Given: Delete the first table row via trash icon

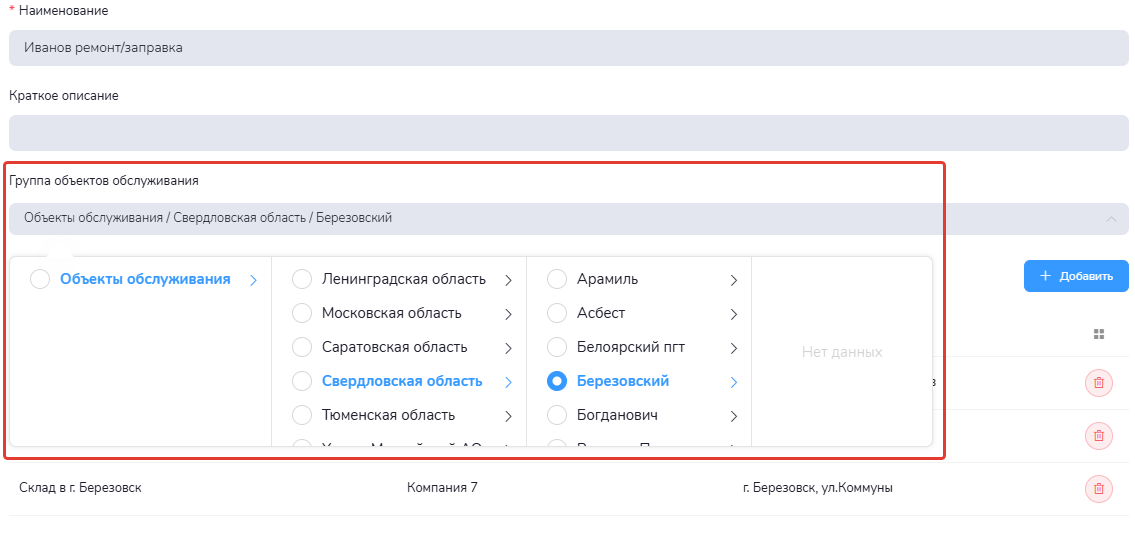Looking at the screenshot, I should click(x=1098, y=382).
